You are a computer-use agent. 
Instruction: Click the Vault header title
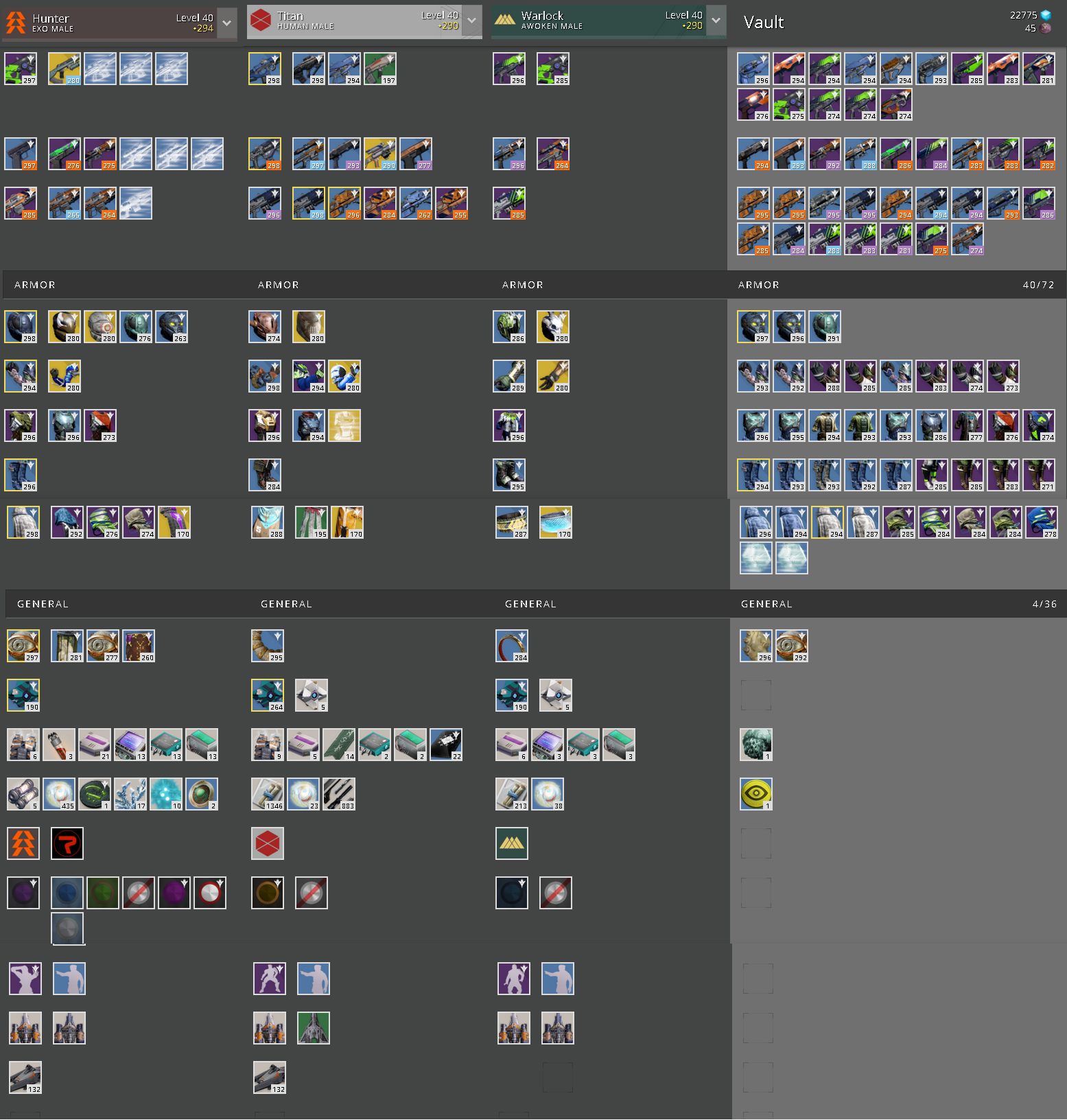point(763,23)
